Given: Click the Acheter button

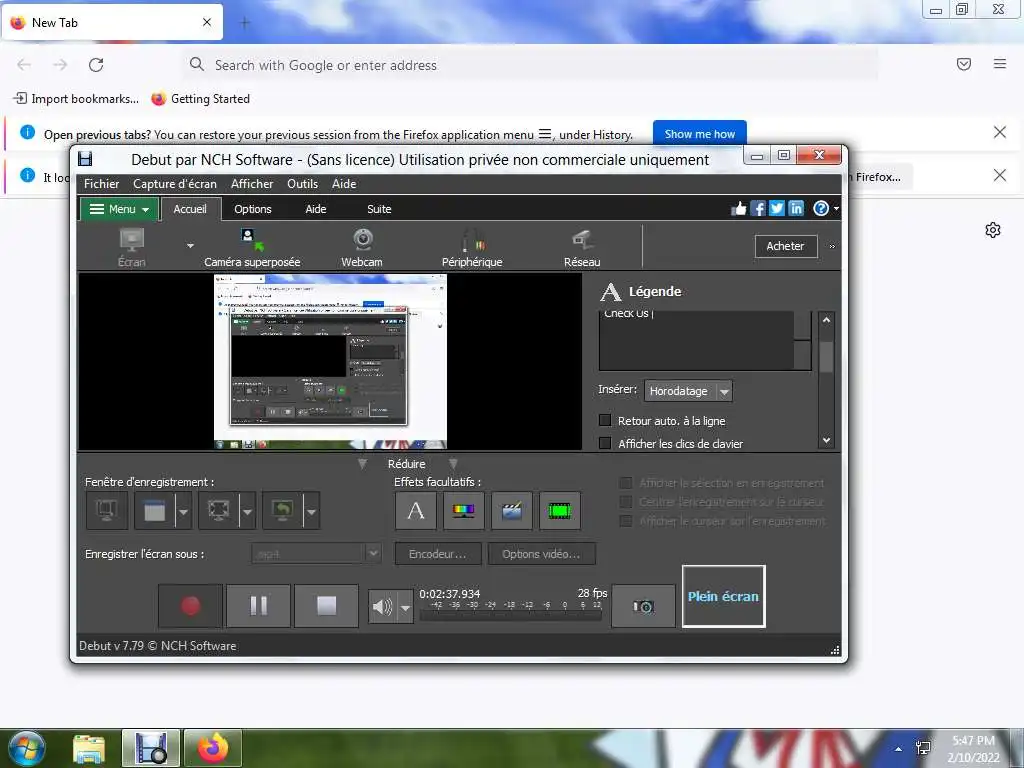Looking at the screenshot, I should tap(785, 246).
